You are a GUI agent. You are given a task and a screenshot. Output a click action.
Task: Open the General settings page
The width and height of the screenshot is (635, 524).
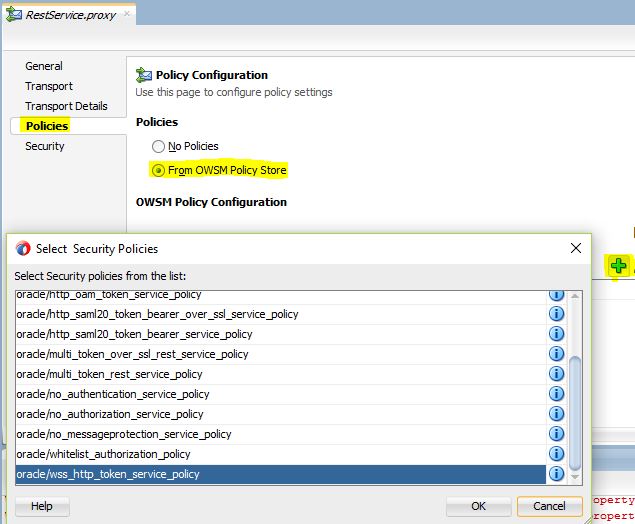tap(44, 66)
